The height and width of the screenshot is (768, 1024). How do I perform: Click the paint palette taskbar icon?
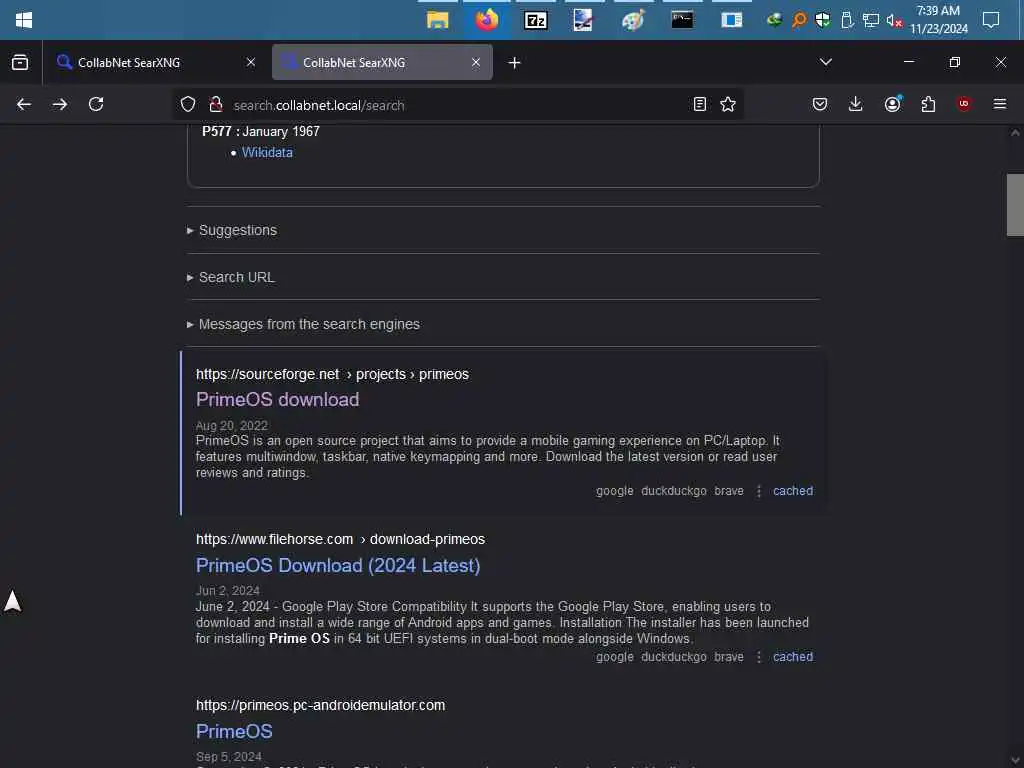[633, 20]
